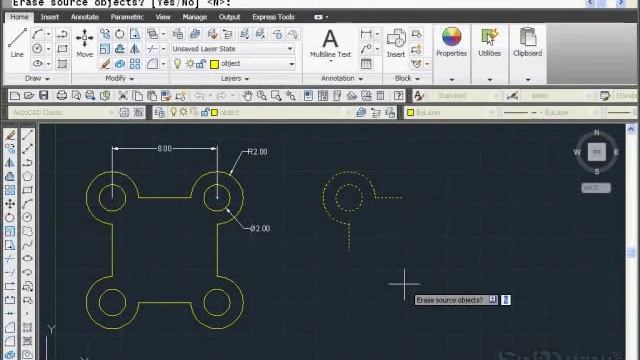The width and height of the screenshot is (640, 360).
Task: Open the Express Tools ribbon tab
Action: pos(273,17)
